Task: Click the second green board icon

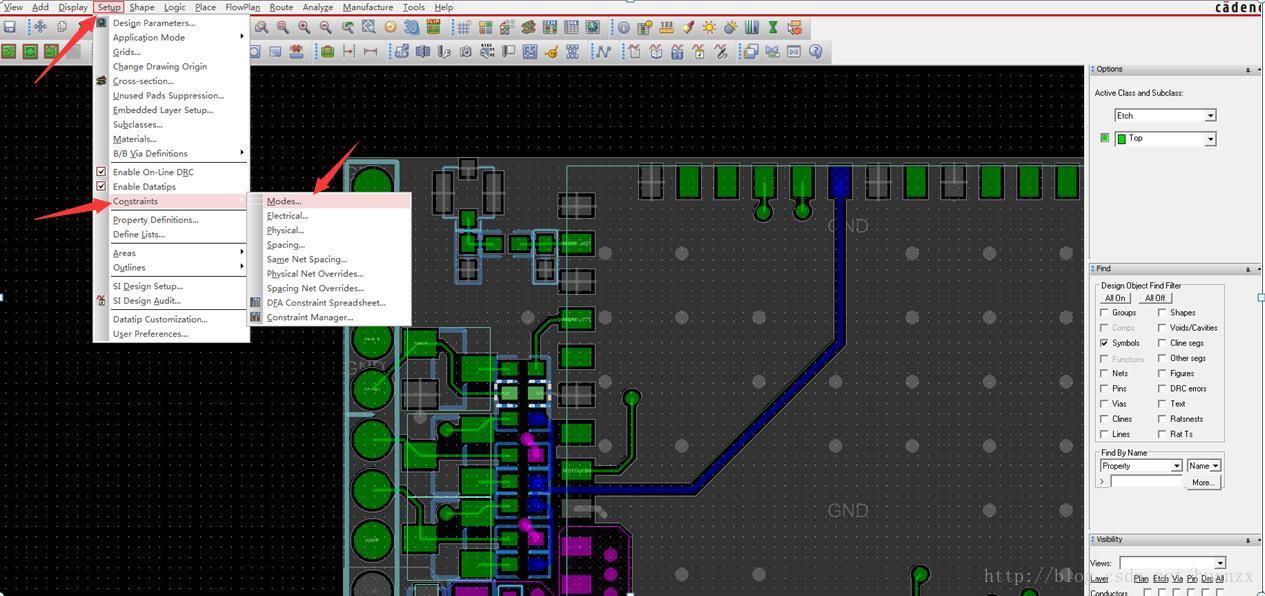Action: click(x=31, y=51)
